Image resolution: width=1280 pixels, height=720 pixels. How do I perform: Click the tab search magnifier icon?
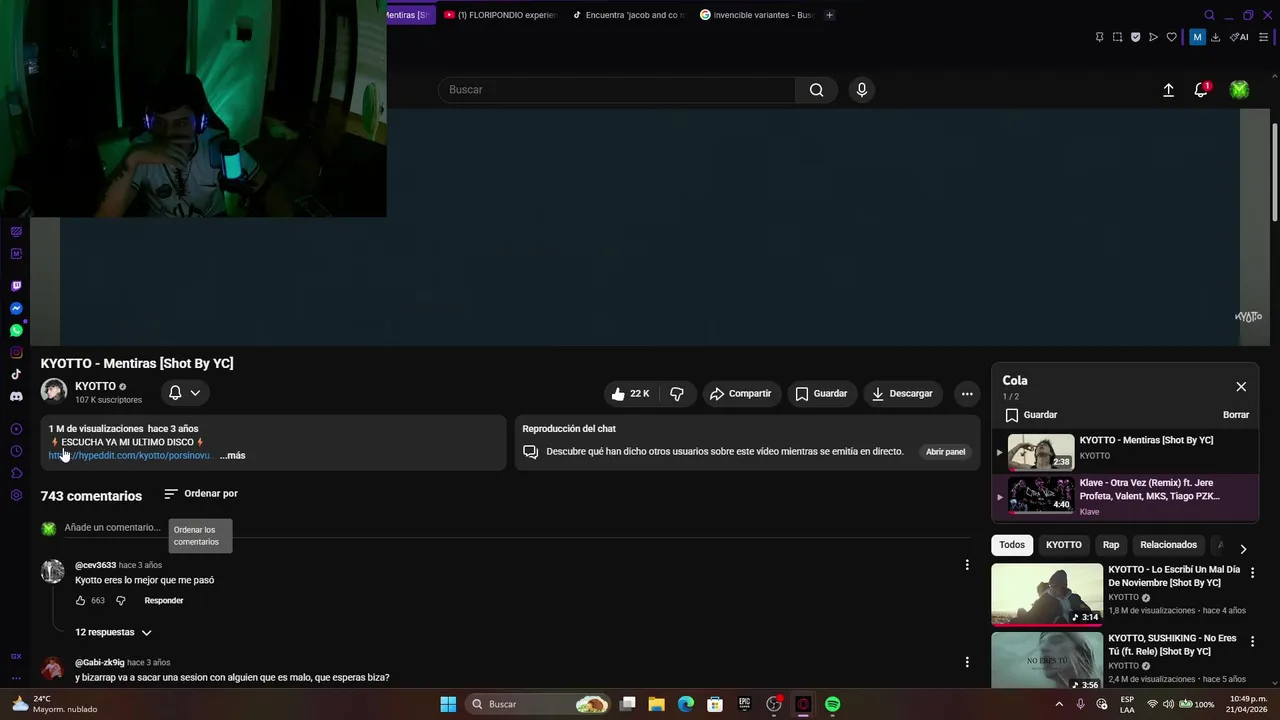[1209, 15]
